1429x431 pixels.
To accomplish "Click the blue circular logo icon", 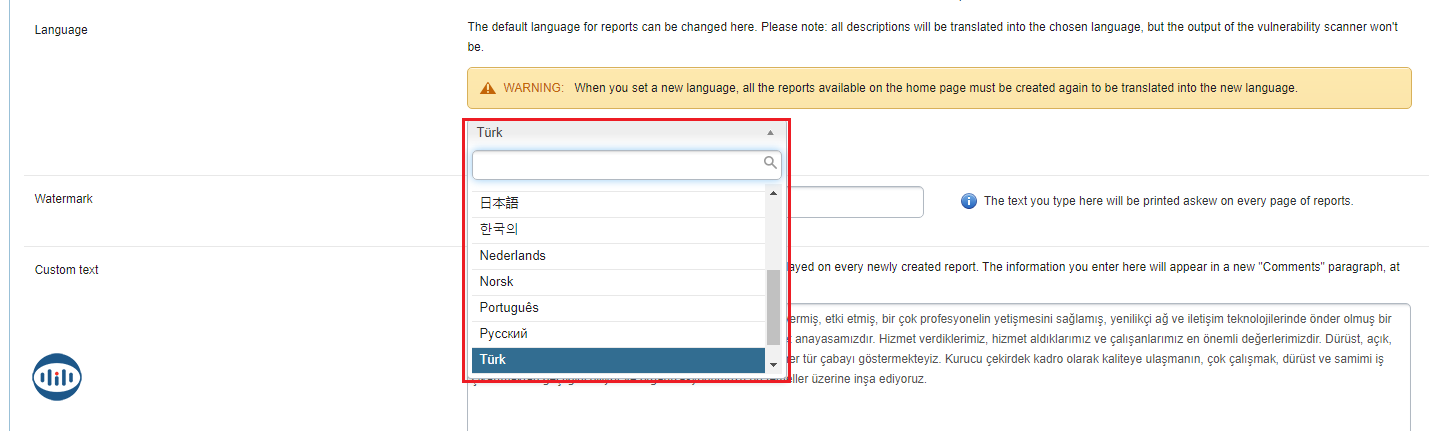I will [x=57, y=377].
